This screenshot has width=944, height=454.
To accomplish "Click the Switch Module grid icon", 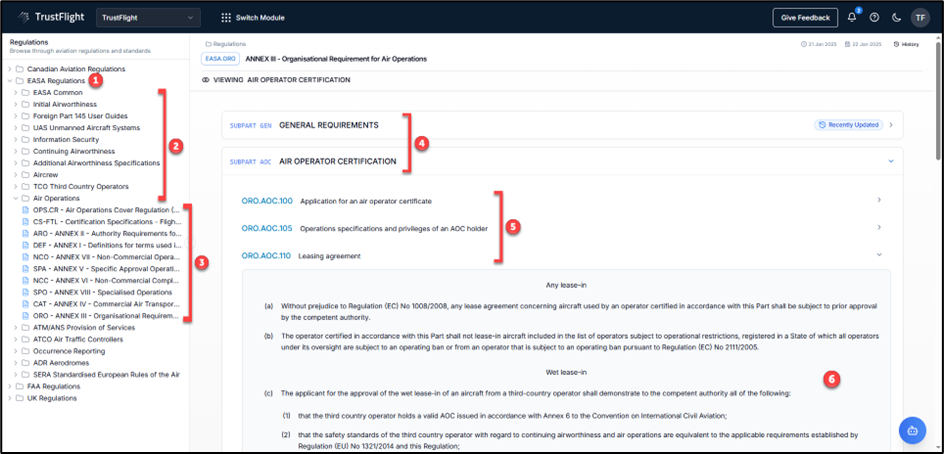I will pos(226,17).
